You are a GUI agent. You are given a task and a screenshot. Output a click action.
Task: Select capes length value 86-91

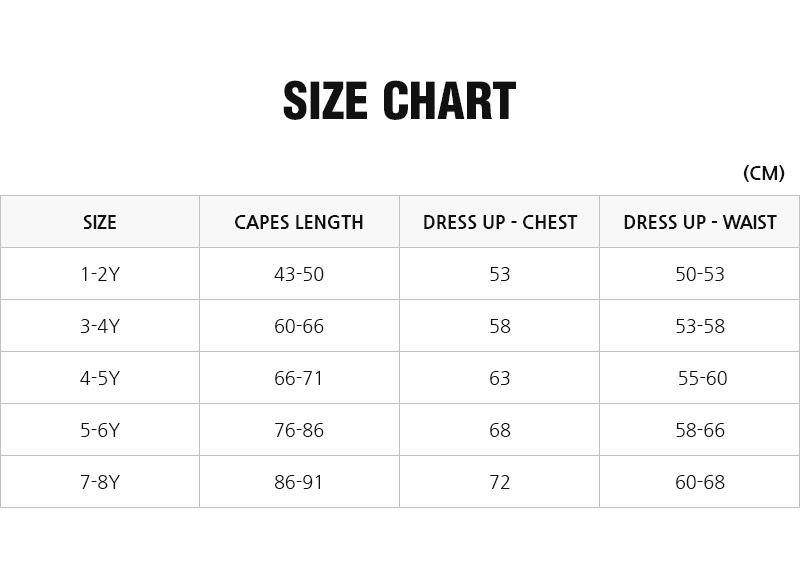point(299,482)
